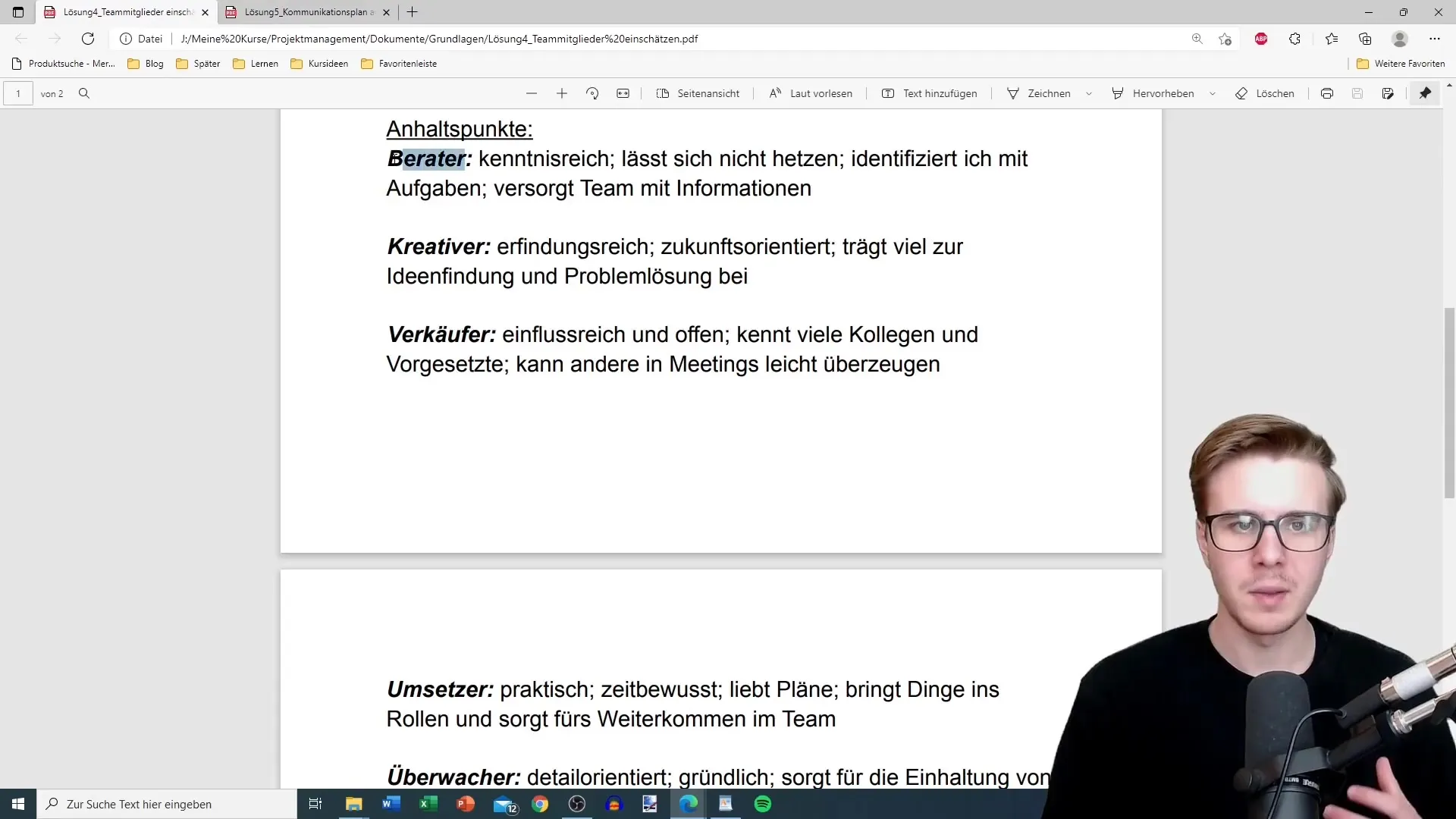
Task: Open Seitenansicht page view
Action: (x=698, y=94)
